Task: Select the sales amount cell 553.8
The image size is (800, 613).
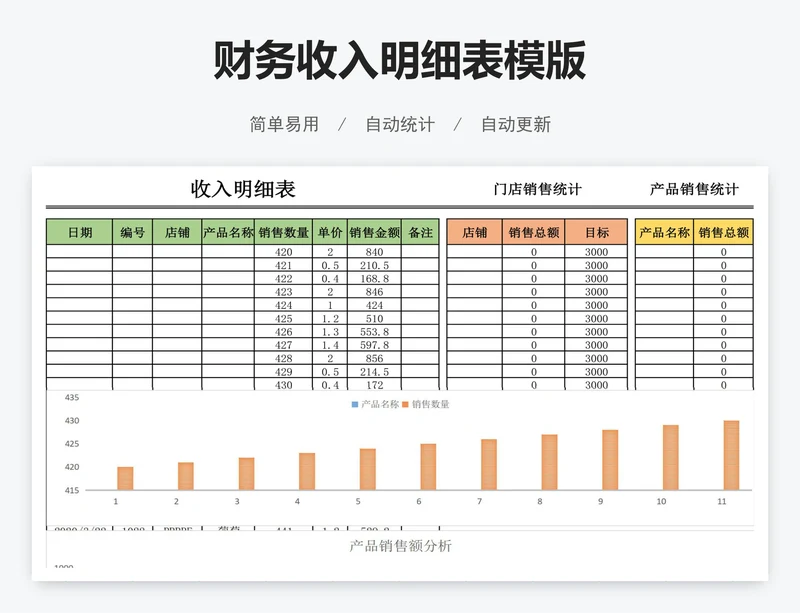Action: pyautogui.click(x=374, y=331)
